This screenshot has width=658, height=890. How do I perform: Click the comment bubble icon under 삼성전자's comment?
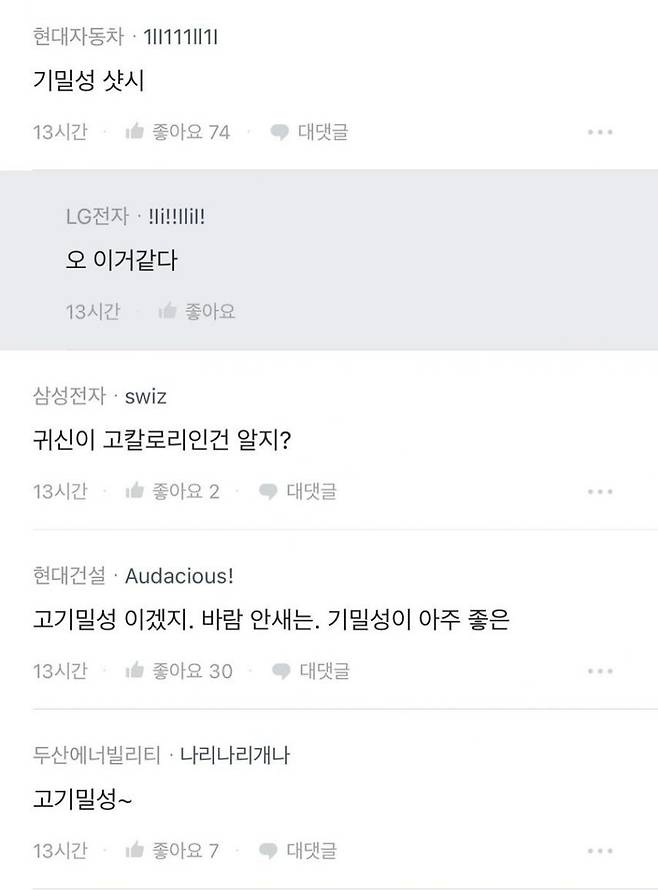(266, 491)
